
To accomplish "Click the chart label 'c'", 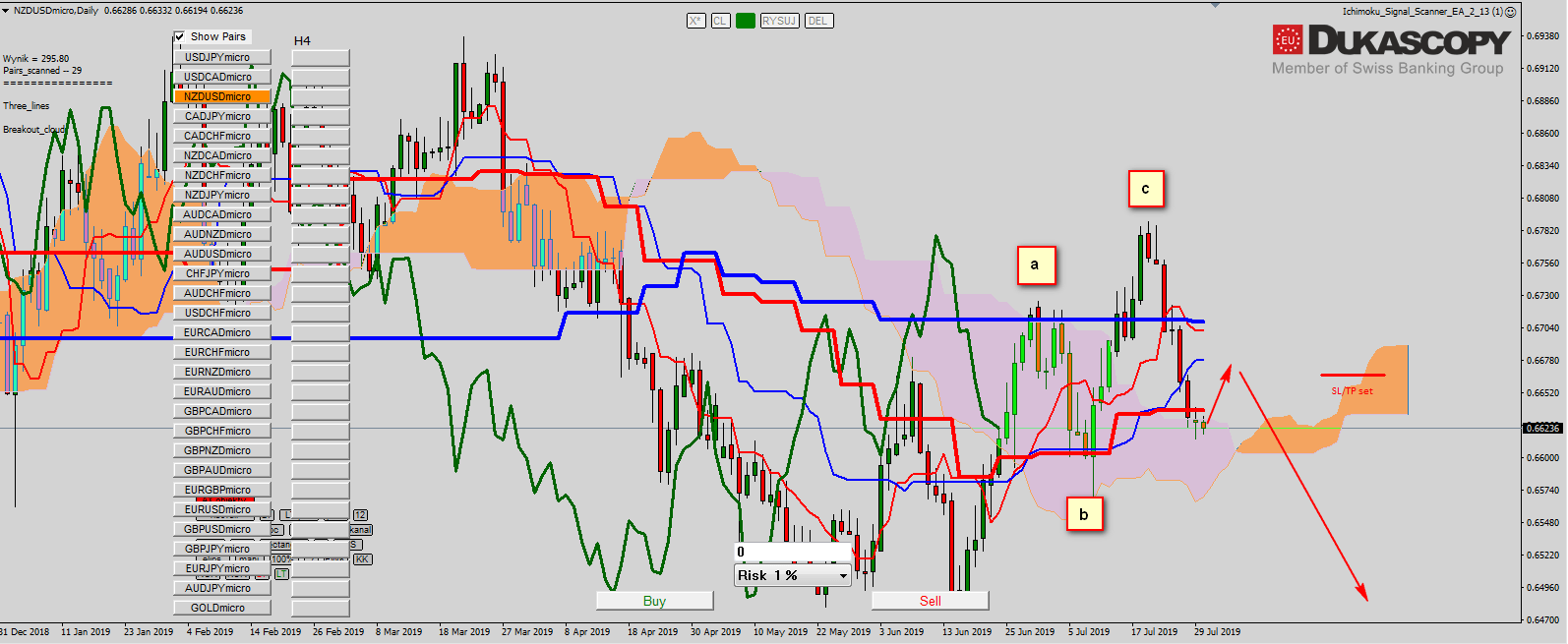I will pos(1145,189).
